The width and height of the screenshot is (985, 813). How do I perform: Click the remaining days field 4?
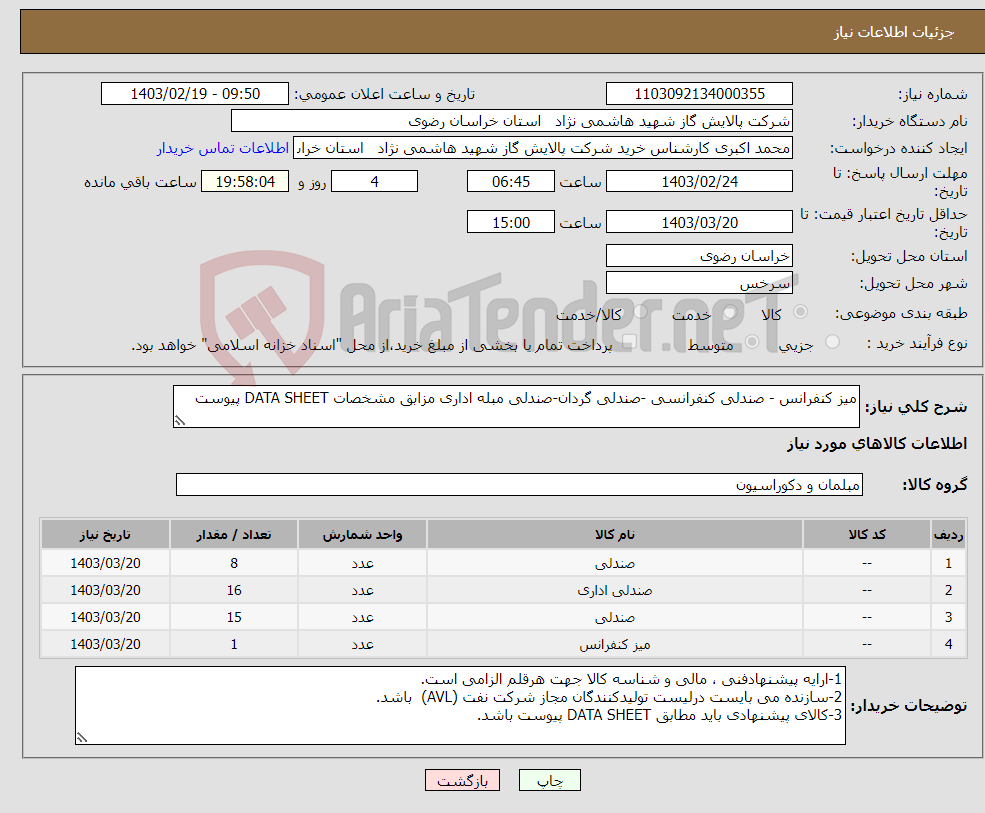click(374, 182)
